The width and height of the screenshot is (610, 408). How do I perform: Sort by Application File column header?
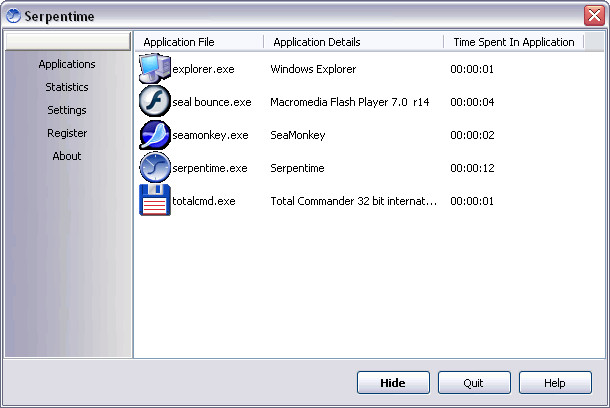(199, 42)
